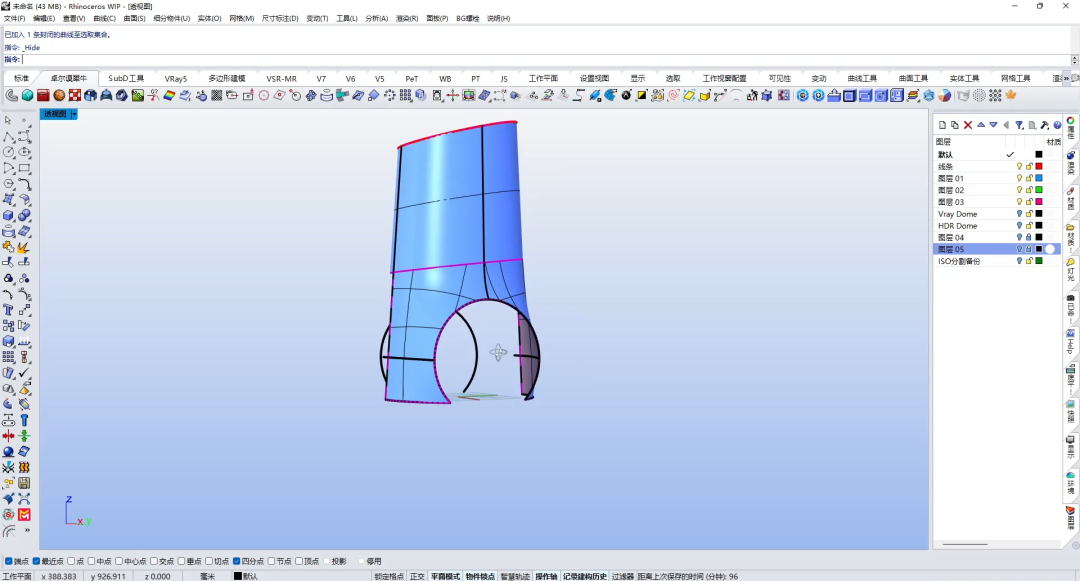
Task: Choose the box solid tool icon
Action: point(8,215)
